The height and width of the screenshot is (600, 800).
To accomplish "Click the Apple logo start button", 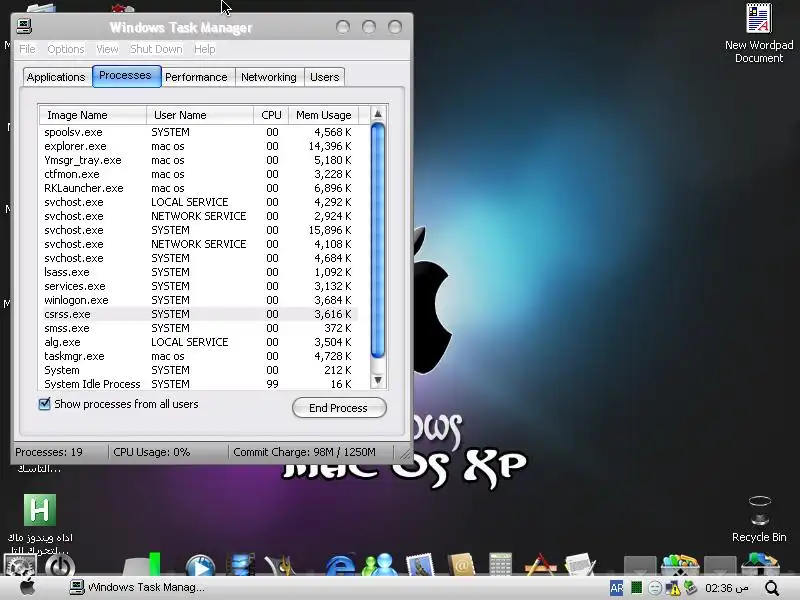I will [x=28, y=587].
